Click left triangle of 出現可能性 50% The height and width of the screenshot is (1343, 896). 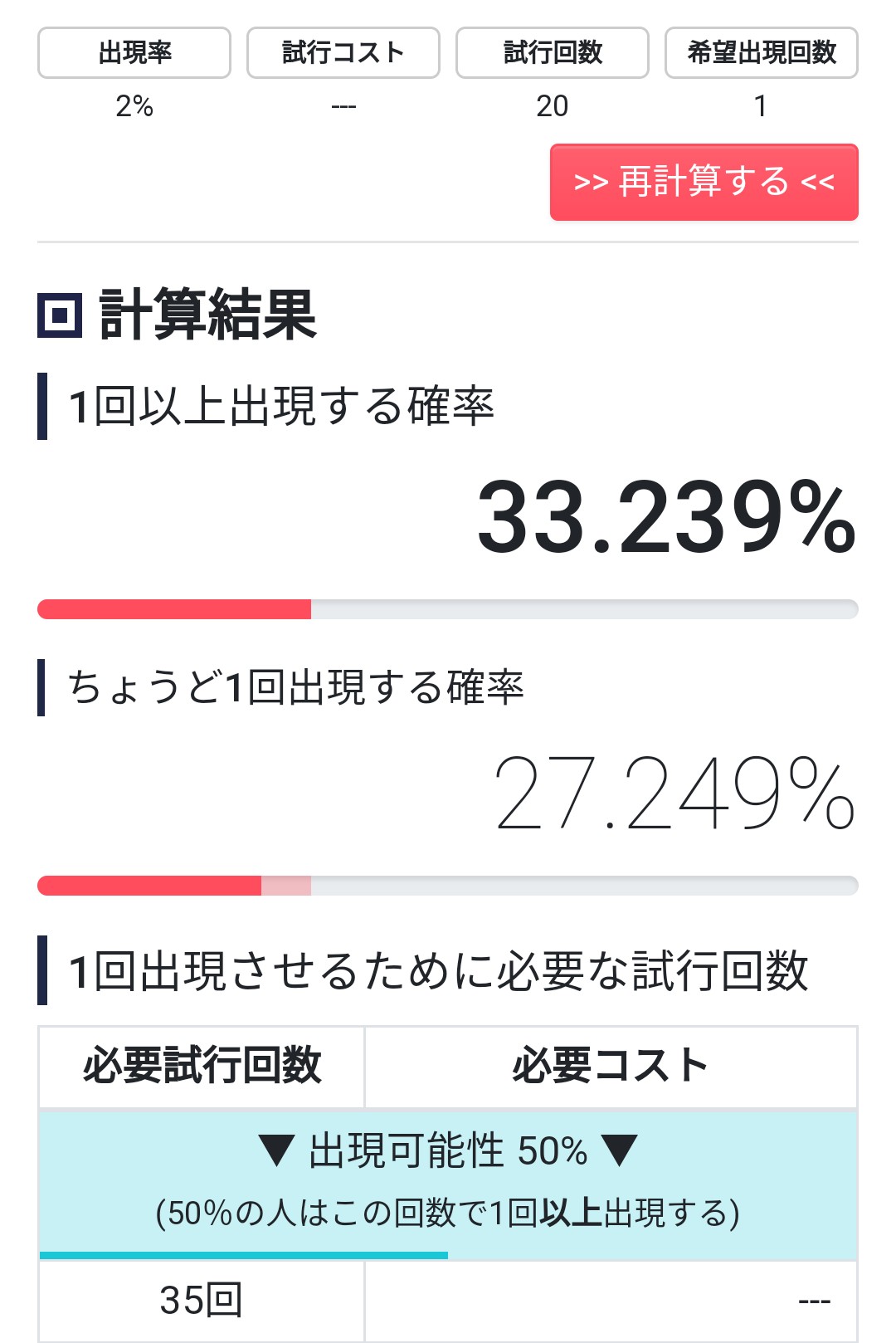(277, 1151)
